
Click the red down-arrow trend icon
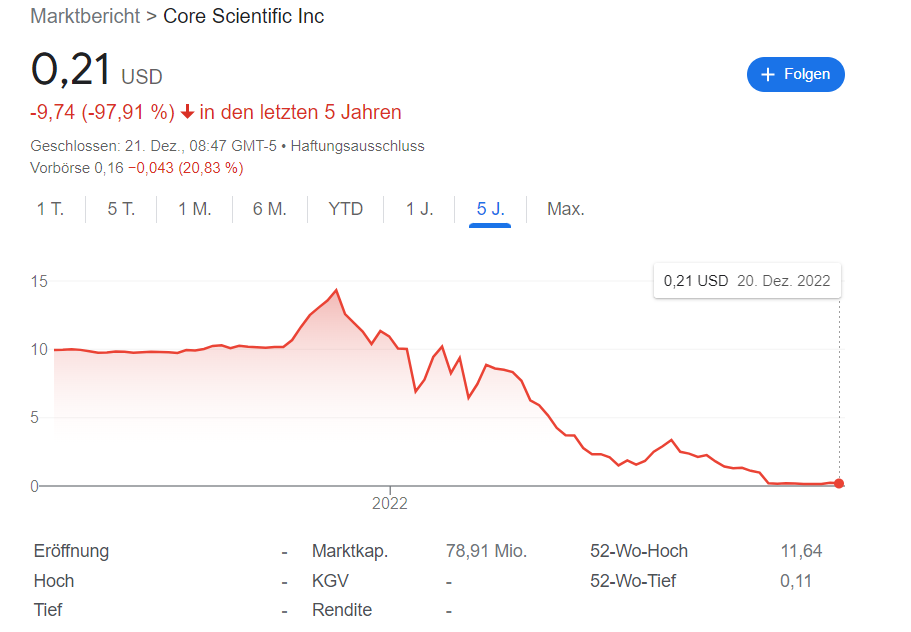[187, 112]
